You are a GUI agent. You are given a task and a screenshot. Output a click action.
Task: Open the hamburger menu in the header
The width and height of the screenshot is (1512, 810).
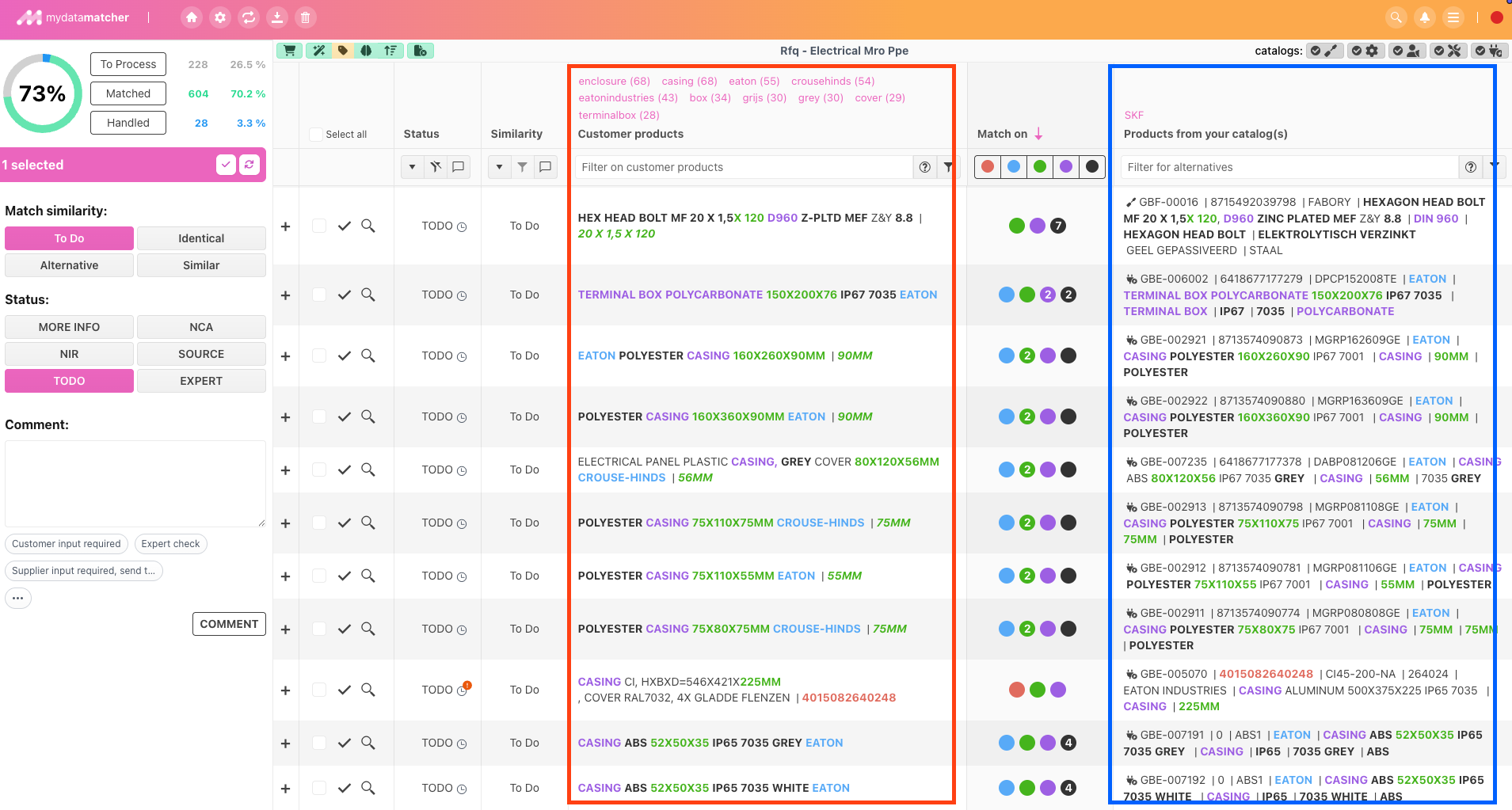pos(1453,17)
